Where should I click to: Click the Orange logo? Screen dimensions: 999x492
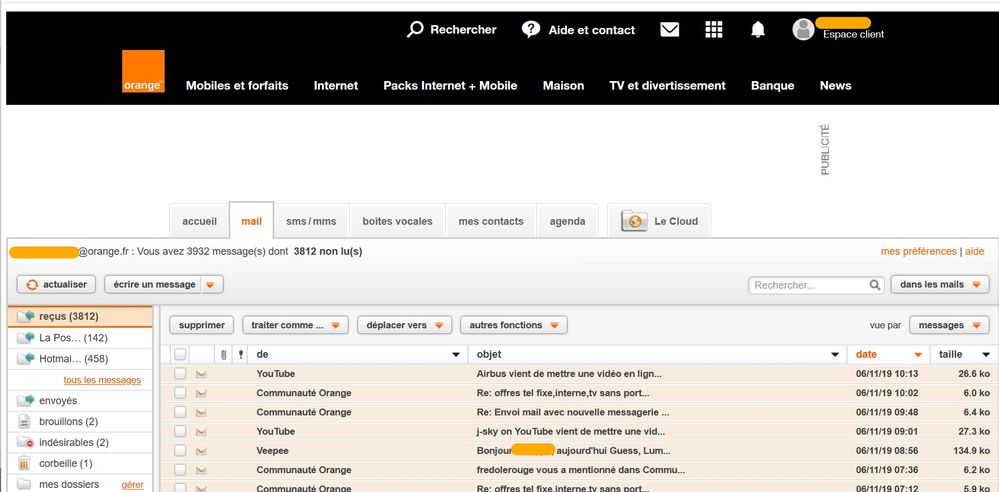[143, 71]
